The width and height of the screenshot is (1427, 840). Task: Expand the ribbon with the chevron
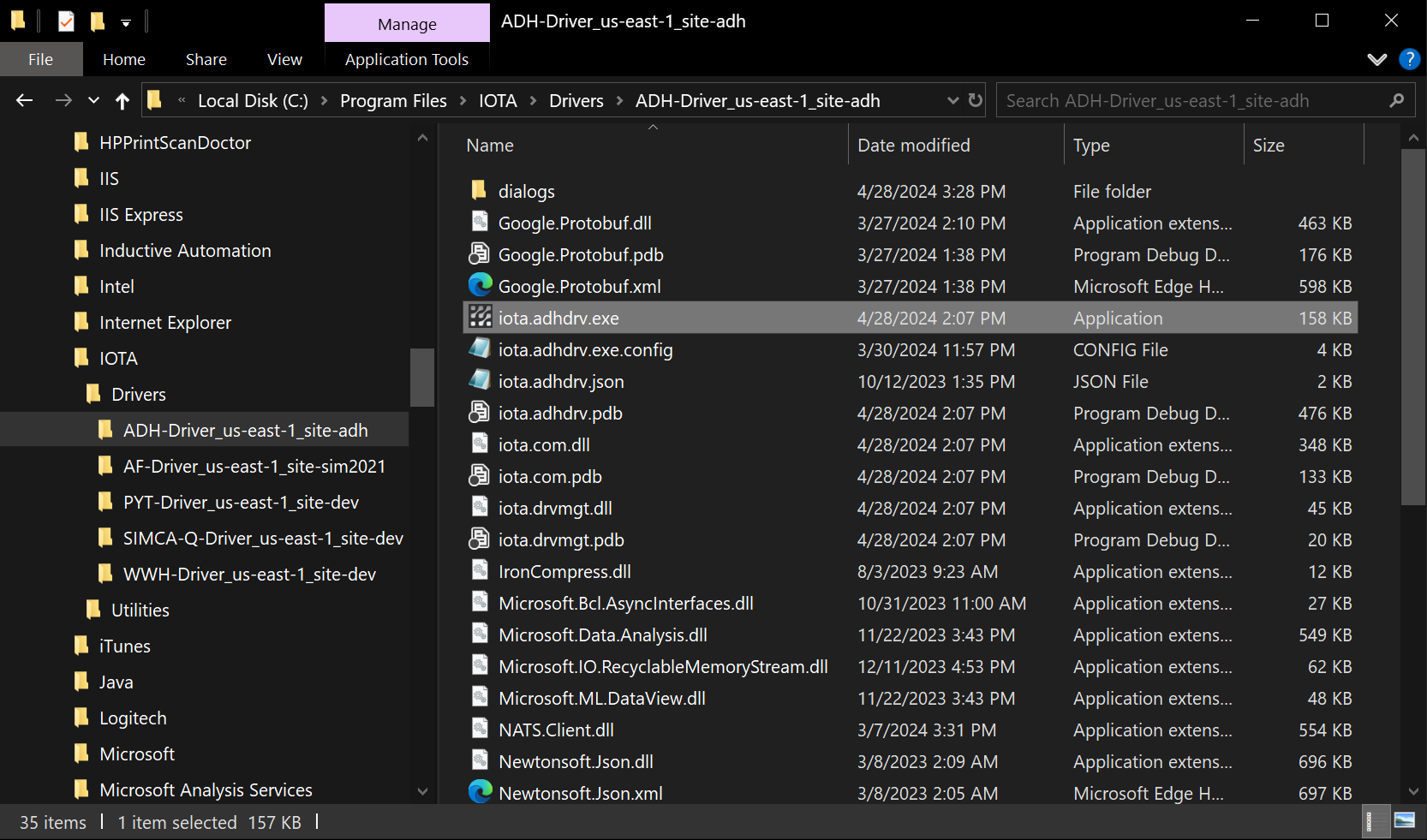pos(1377,59)
